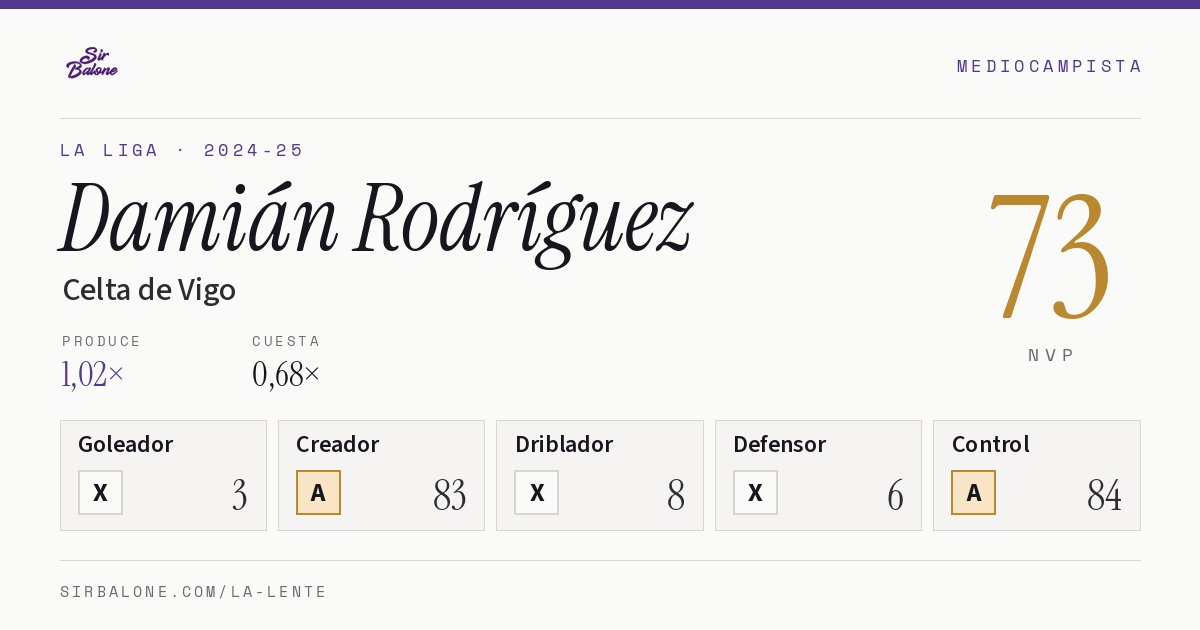Click the Creador card title
Screen dimensions: 1200x630
(338, 444)
